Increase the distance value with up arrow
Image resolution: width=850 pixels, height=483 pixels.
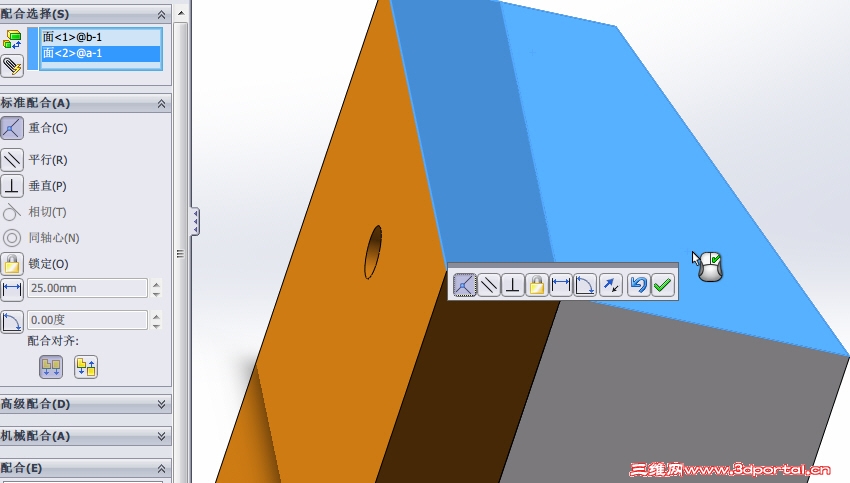157,284
